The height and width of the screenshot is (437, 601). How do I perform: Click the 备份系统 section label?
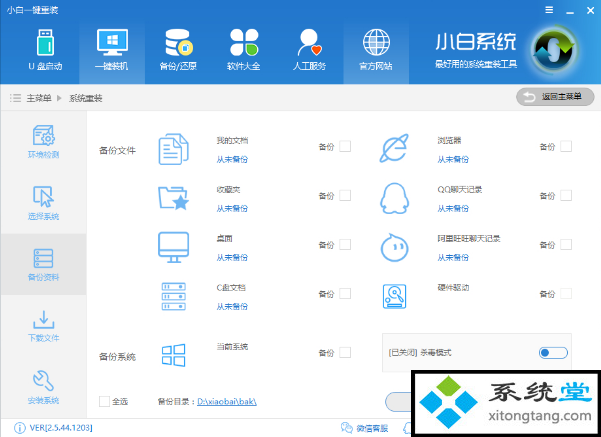117,357
